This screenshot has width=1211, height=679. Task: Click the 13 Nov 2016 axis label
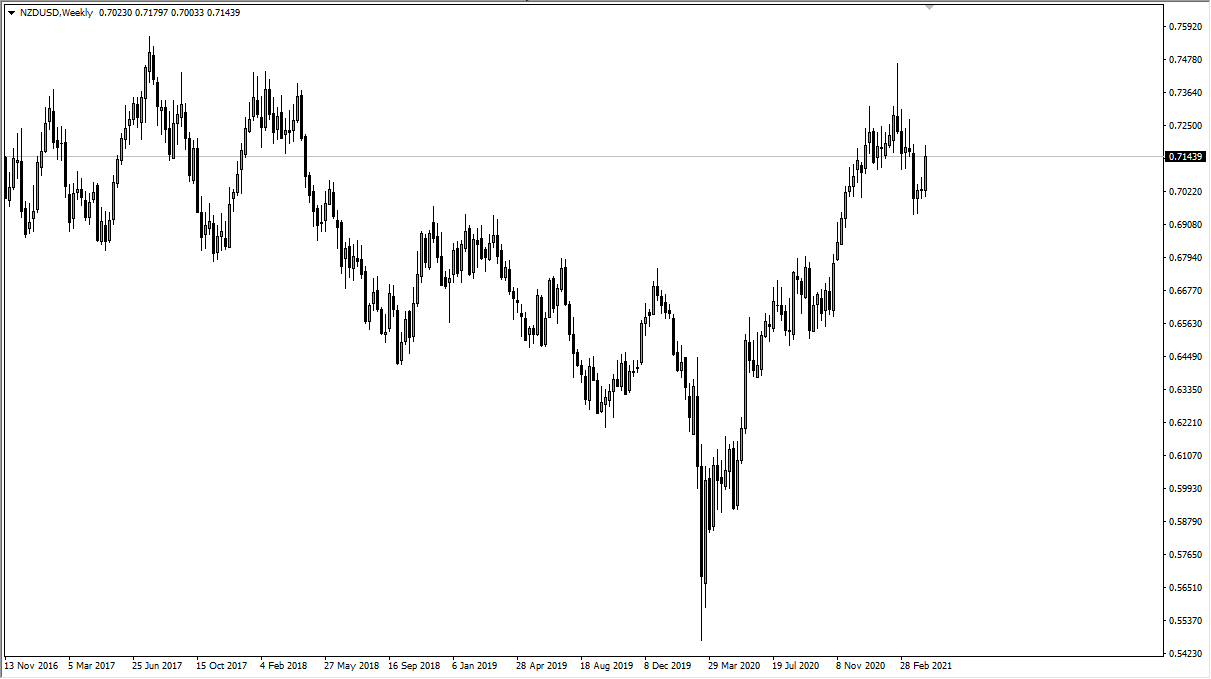tap(30, 664)
